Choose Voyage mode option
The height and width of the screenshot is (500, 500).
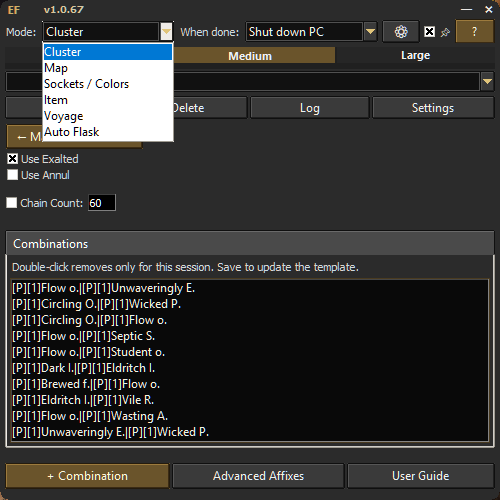click(x=108, y=116)
